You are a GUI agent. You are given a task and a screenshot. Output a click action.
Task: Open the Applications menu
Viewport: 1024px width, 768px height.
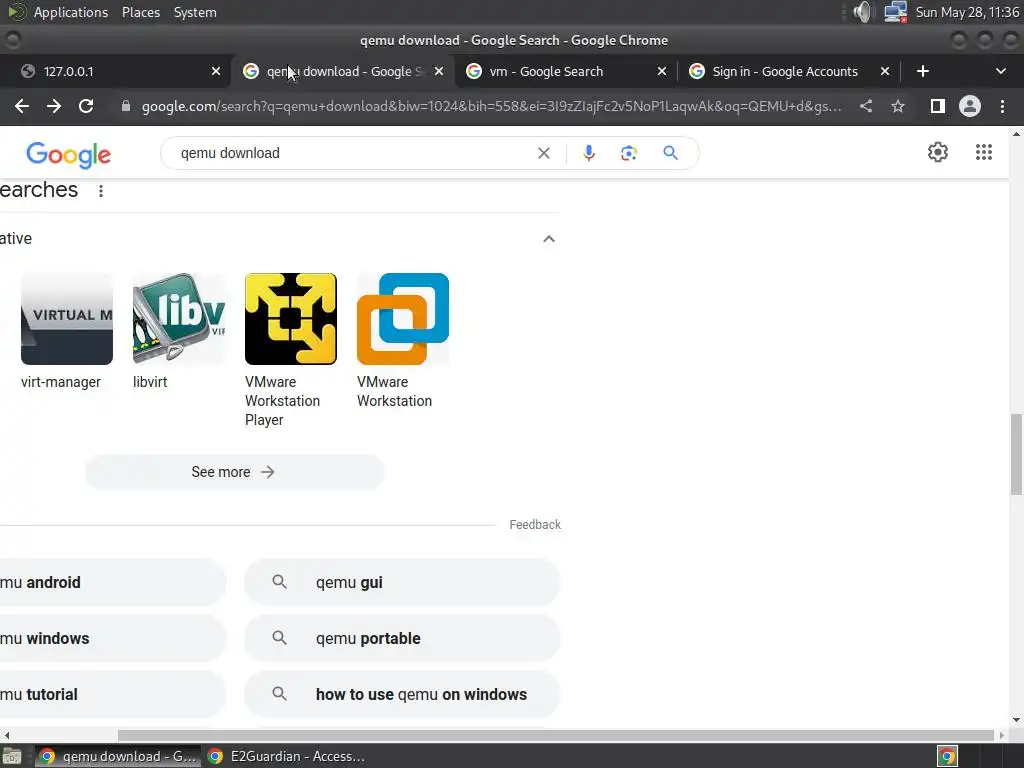click(71, 12)
